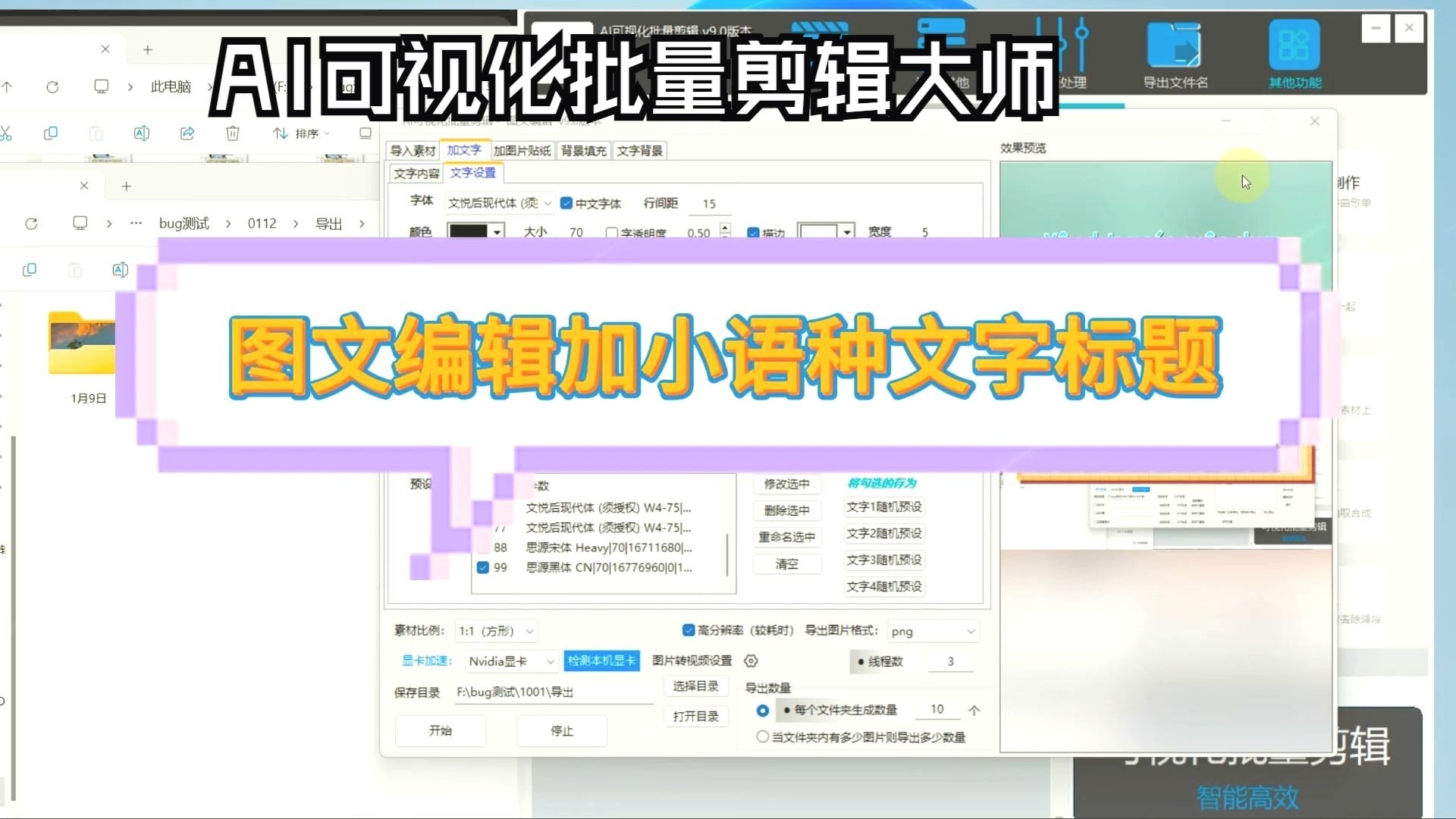Click the 删除选中 button
Viewport: 1456px width, 819px height.
click(x=786, y=510)
